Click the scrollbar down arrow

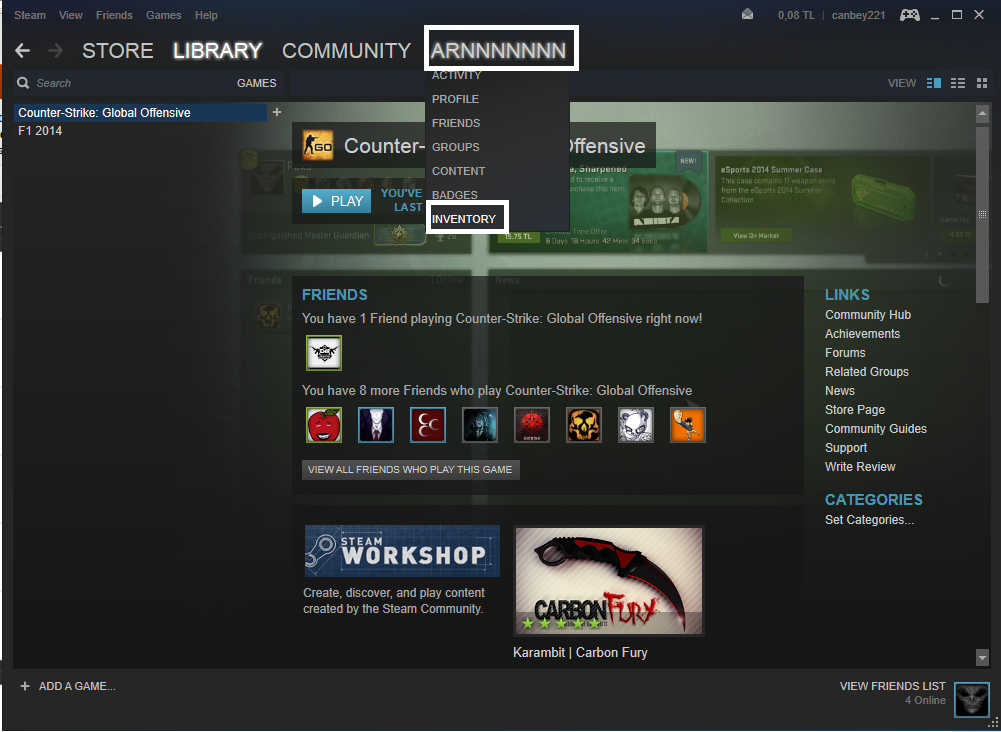[x=982, y=657]
